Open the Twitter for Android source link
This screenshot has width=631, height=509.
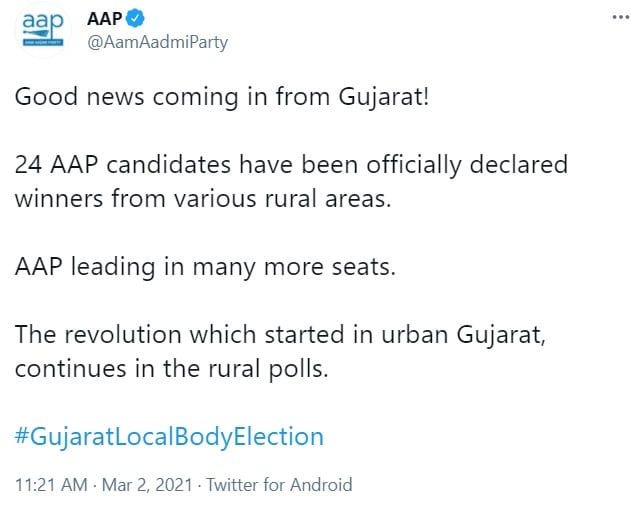click(279, 484)
